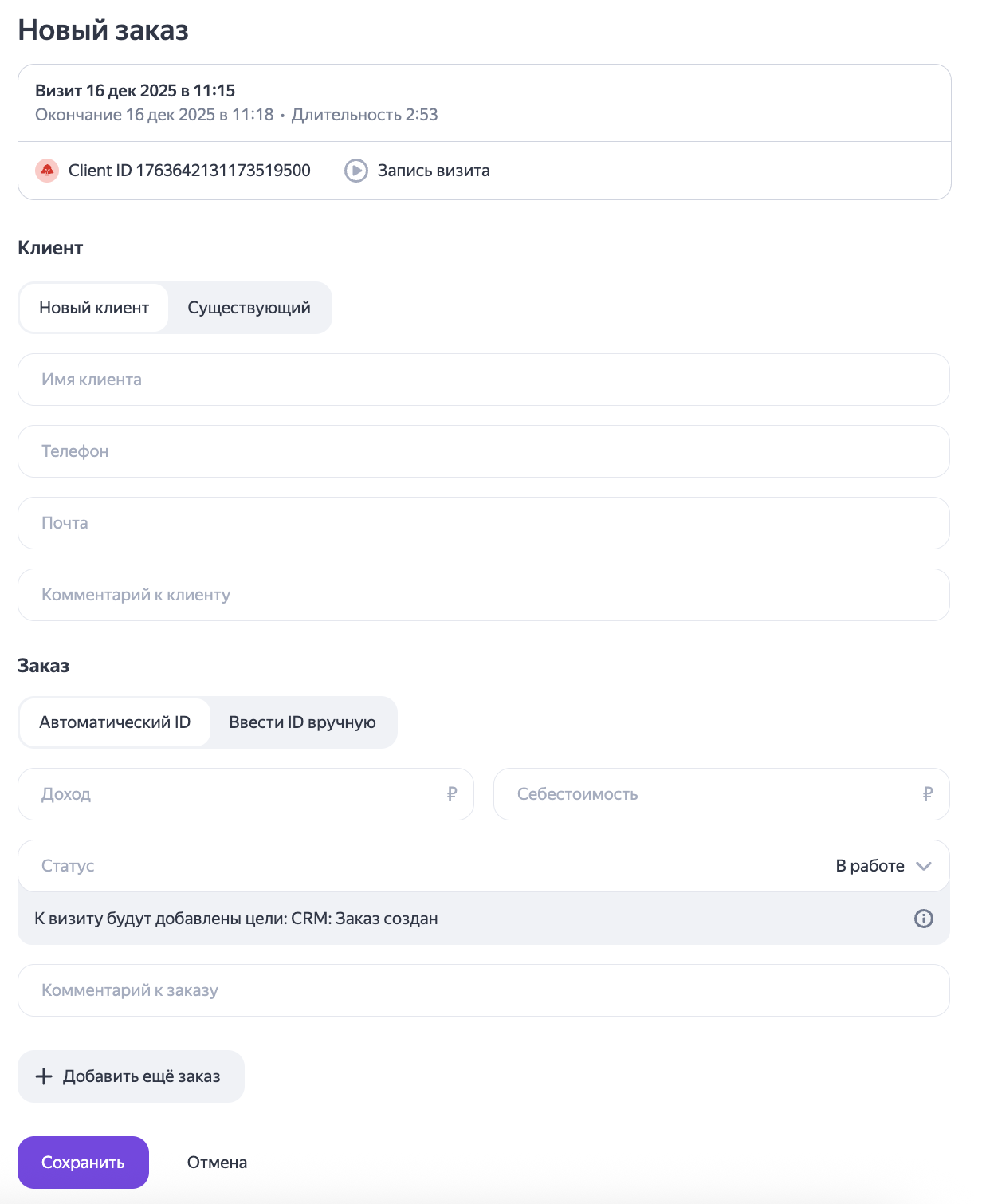Open the Запись визита link
982x1204 pixels.
[x=433, y=171]
